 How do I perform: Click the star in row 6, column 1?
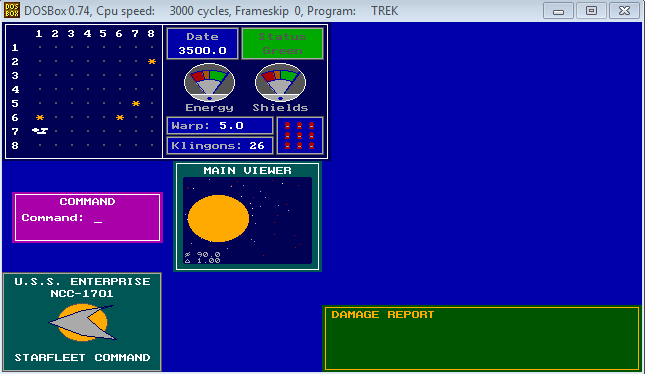pyautogui.click(x=40, y=118)
